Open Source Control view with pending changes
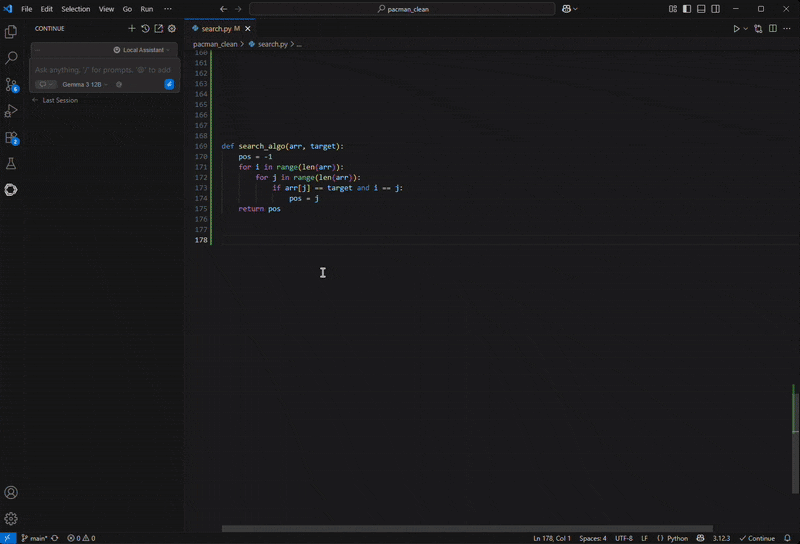Viewport: 800px width, 544px height. tap(11, 85)
